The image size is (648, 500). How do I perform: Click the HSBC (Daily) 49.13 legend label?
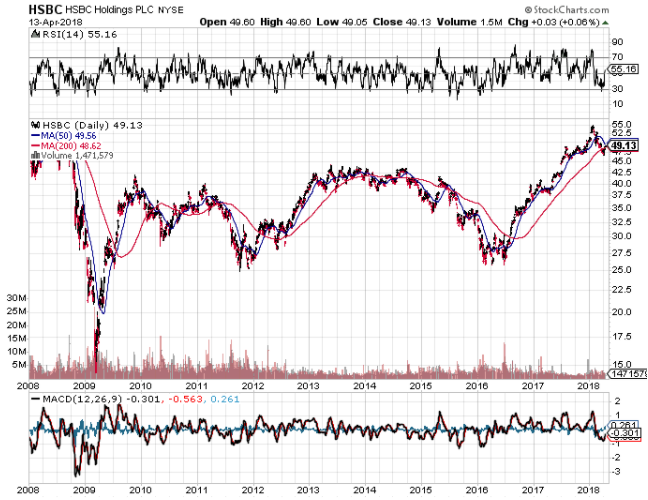[x=93, y=125]
